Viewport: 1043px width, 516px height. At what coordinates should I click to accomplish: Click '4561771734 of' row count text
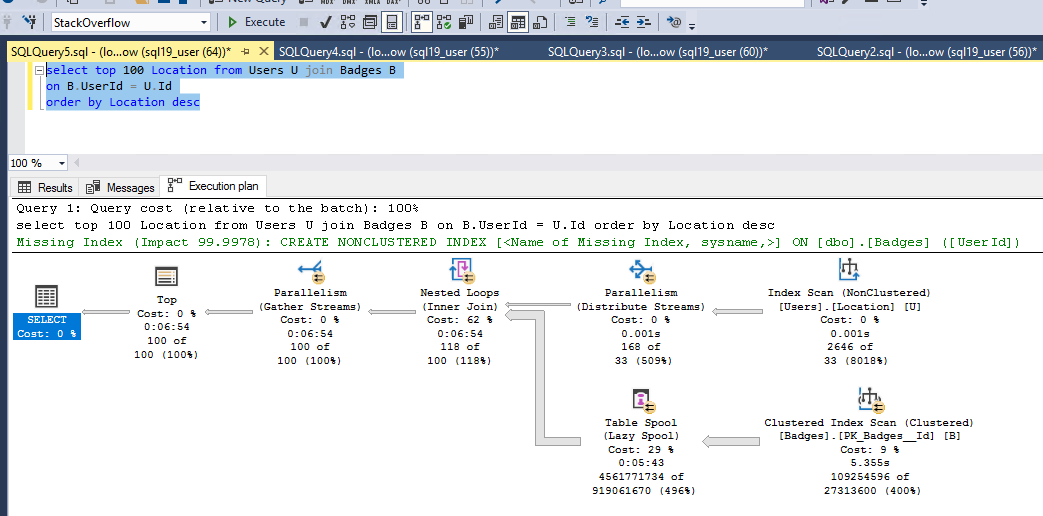641,477
